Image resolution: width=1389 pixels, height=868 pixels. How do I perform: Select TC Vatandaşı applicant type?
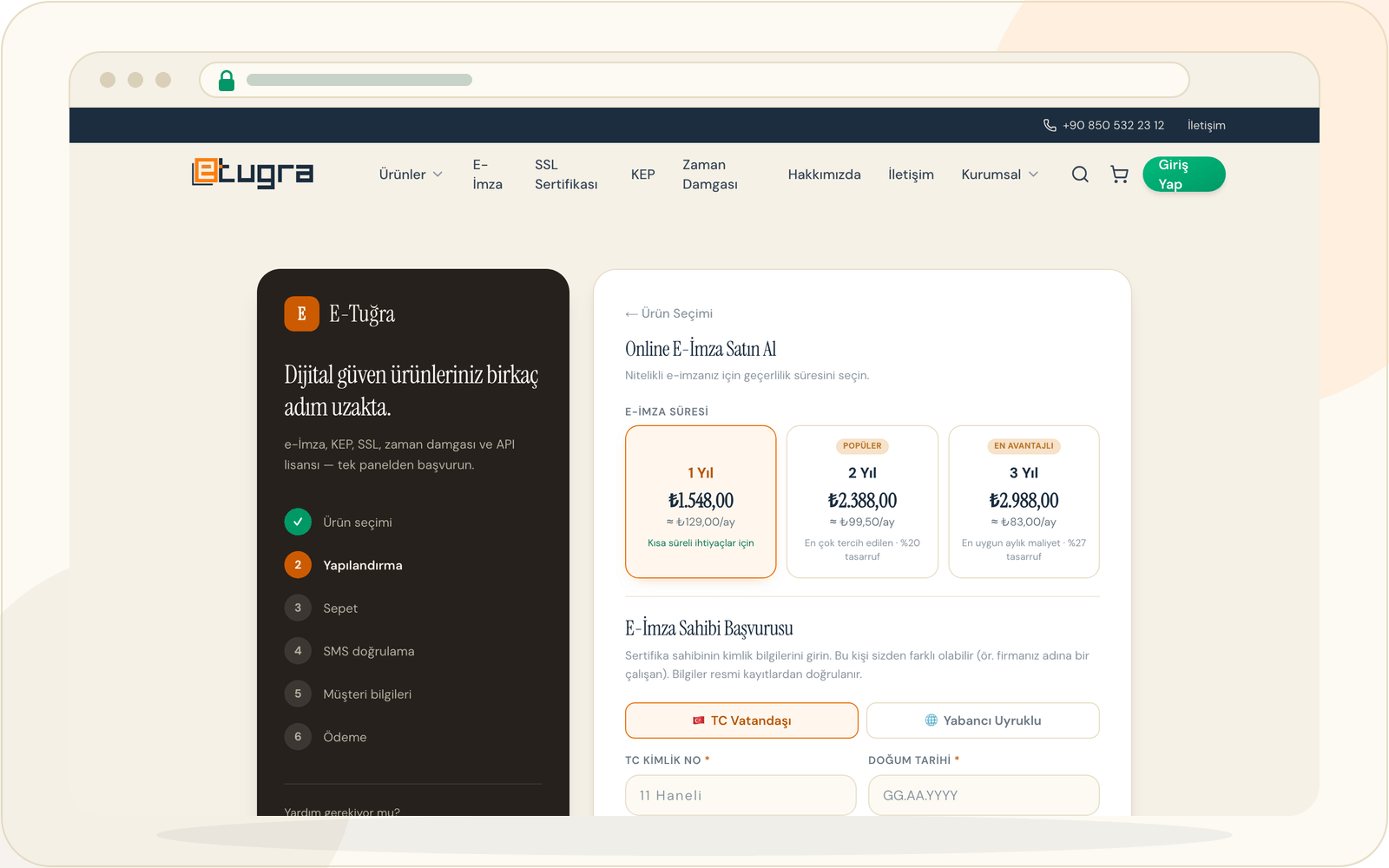pyautogui.click(x=741, y=720)
